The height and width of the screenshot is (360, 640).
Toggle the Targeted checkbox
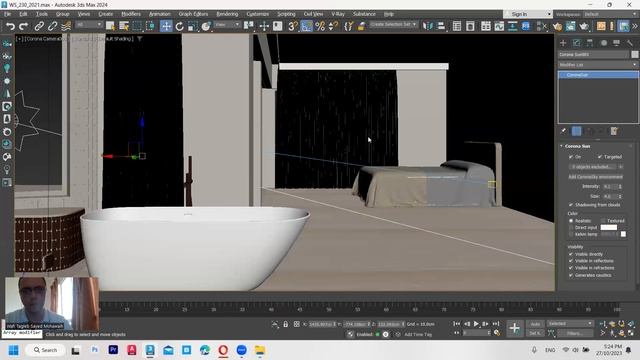coord(600,157)
